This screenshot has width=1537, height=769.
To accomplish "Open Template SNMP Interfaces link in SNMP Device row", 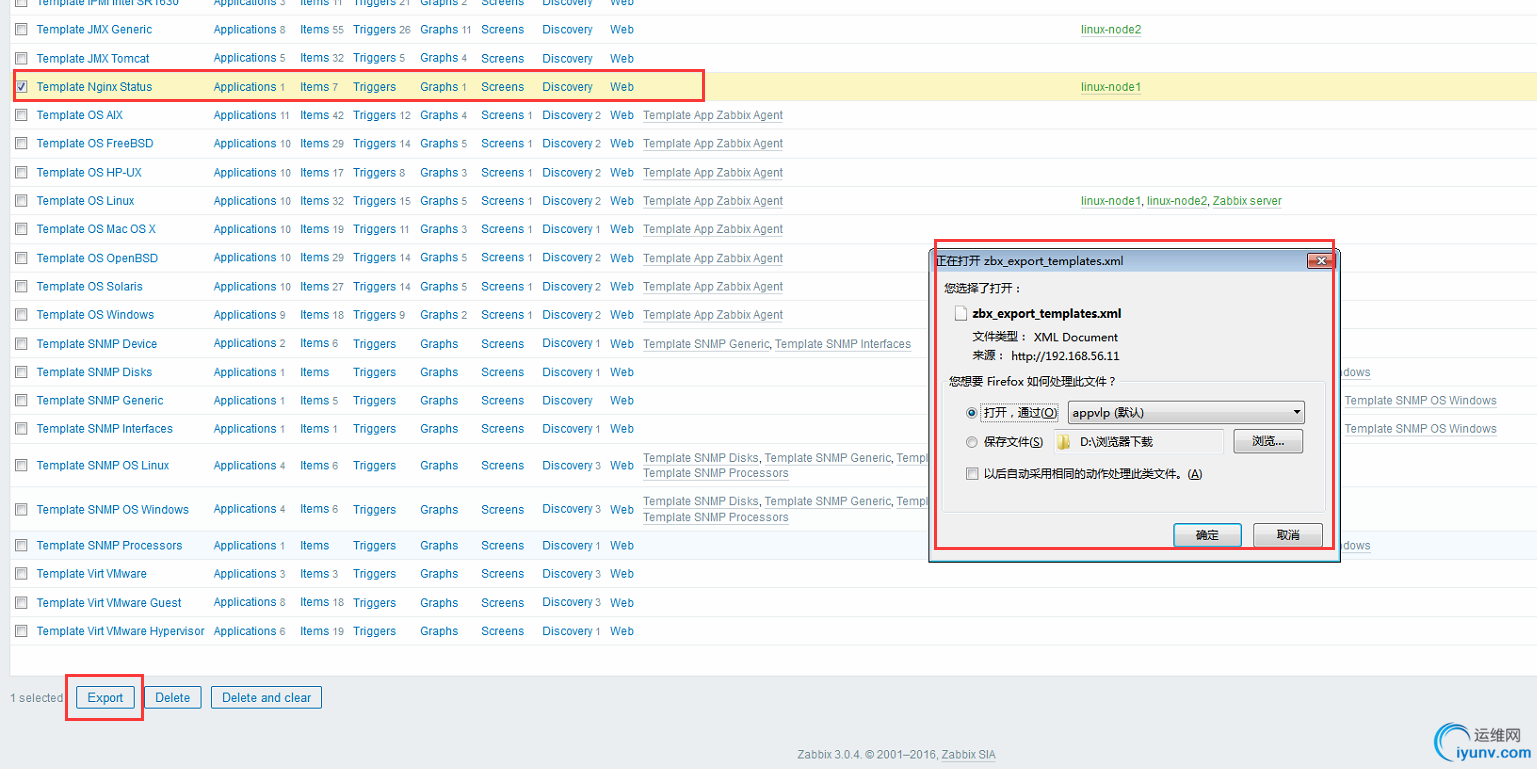I will click(x=843, y=344).
